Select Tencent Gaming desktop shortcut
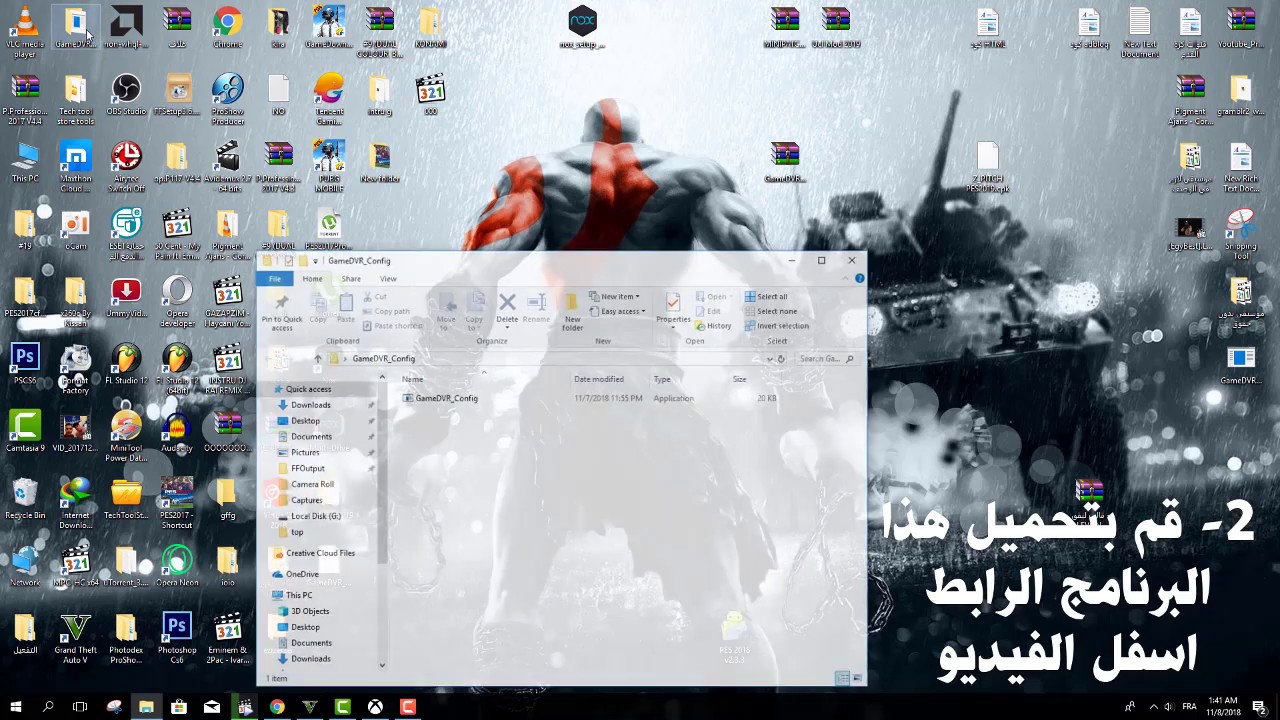The height and width of the screenshot is (720, 1280). [x=329, y=100]
